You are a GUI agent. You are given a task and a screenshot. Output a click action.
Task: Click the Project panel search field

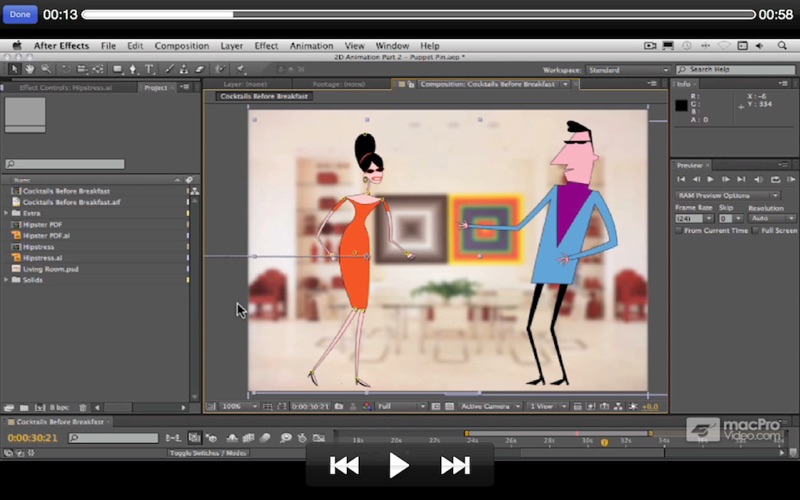click(65, 164)
